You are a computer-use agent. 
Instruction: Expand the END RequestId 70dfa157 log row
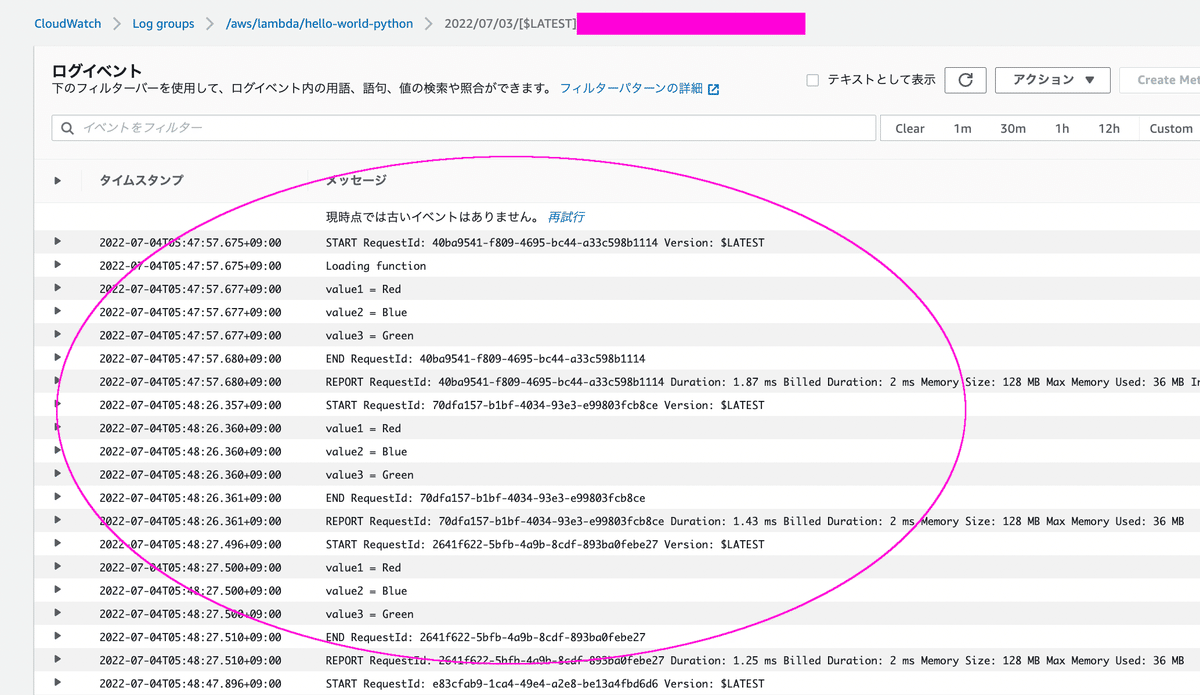(x=58, y=497)
